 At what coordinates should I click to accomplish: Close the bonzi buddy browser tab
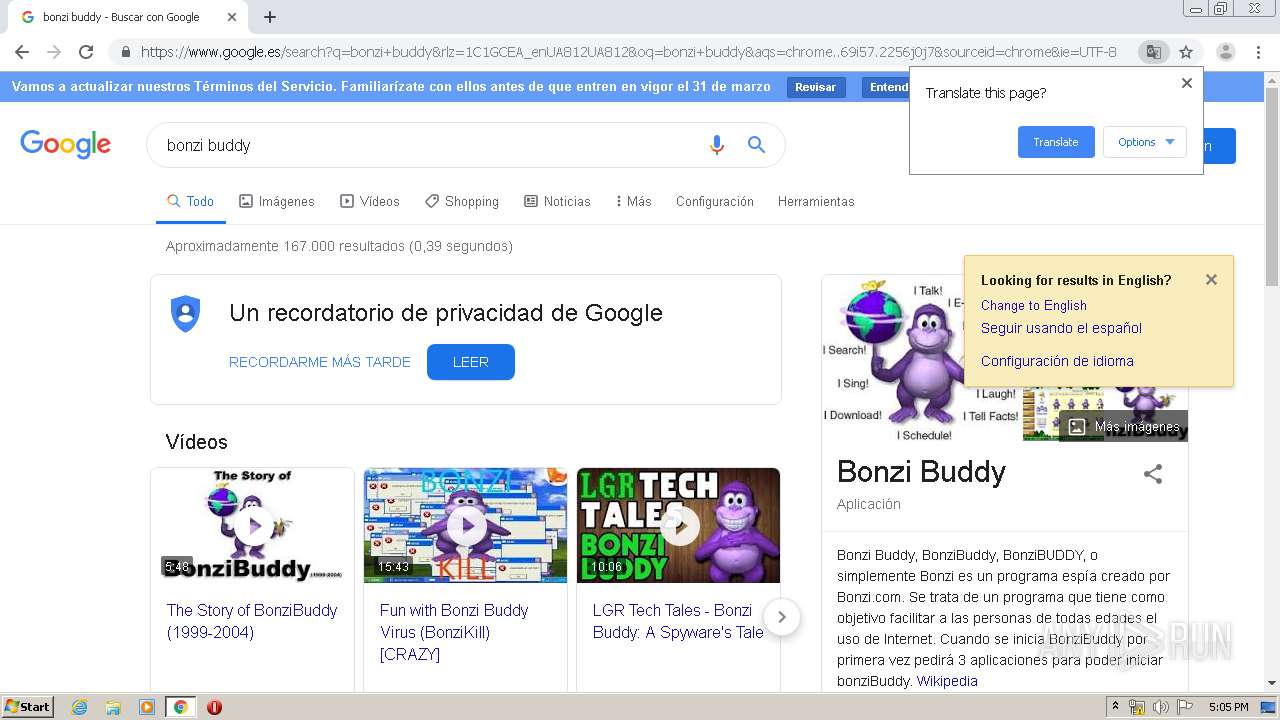pos(232,17)
